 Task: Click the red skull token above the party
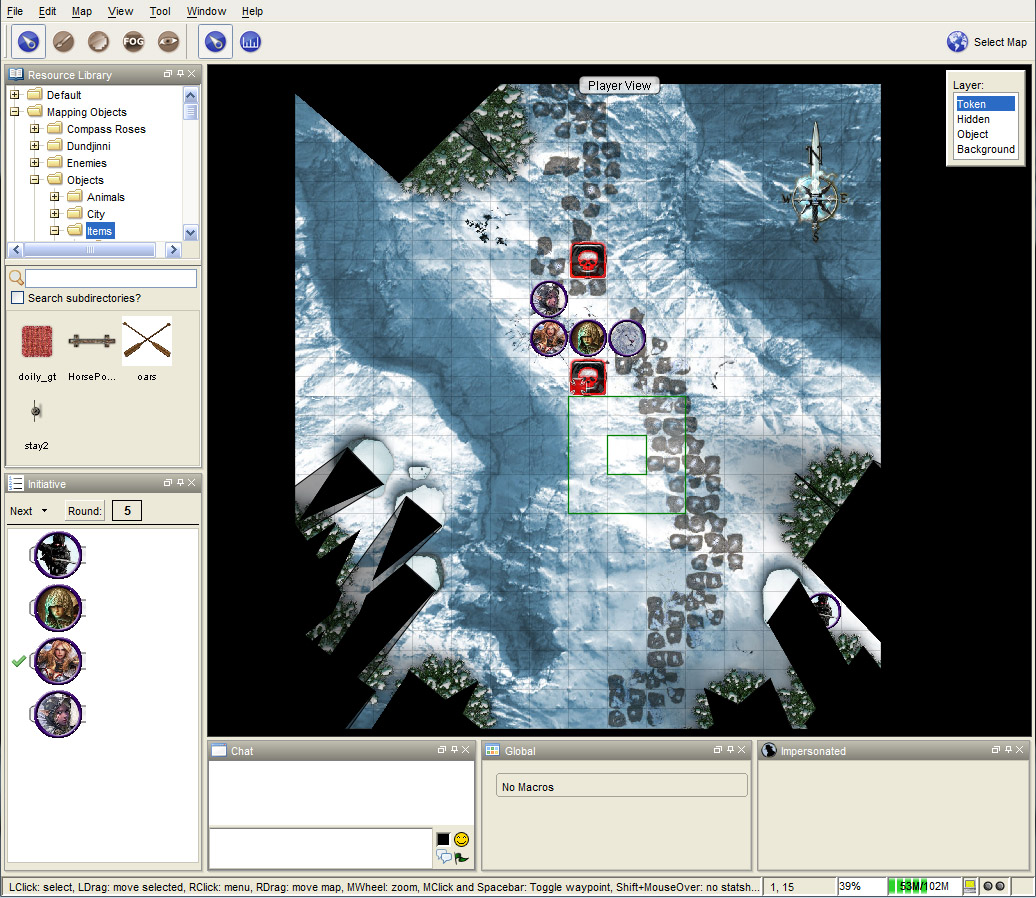[588, 261]
